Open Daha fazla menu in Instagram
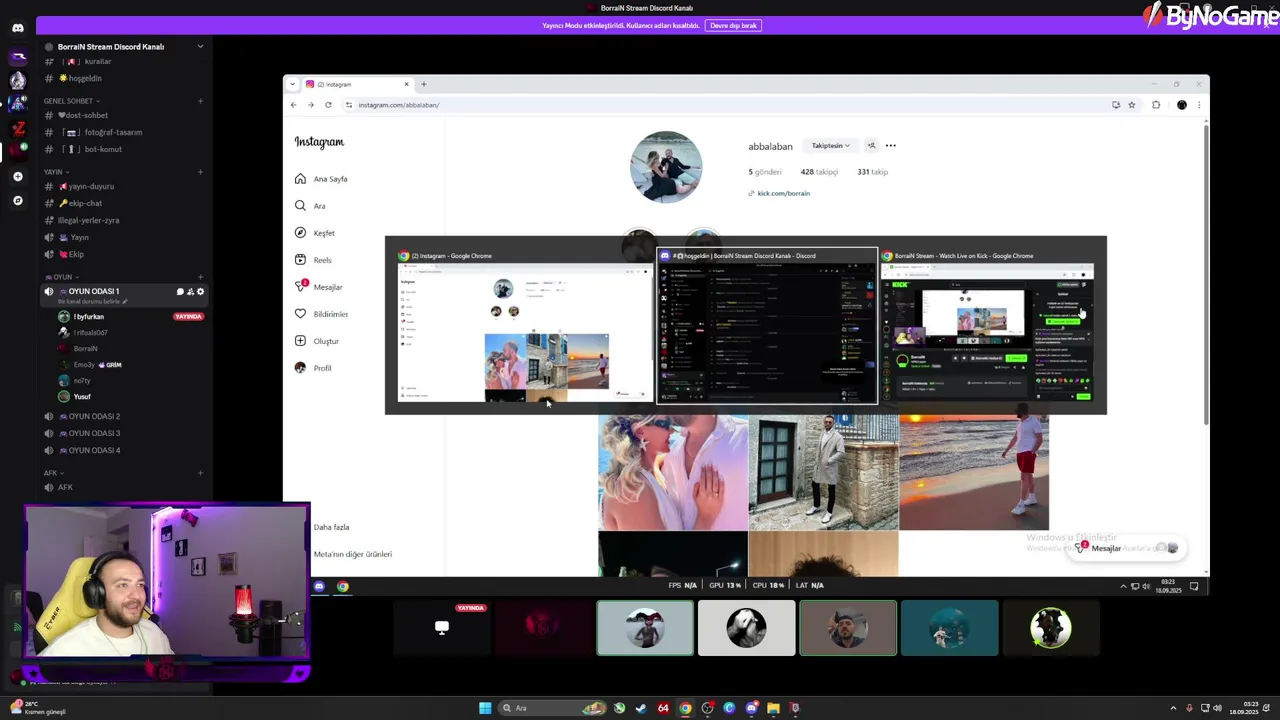Viewport: 1280px width, 720px height. coord(331,527)
